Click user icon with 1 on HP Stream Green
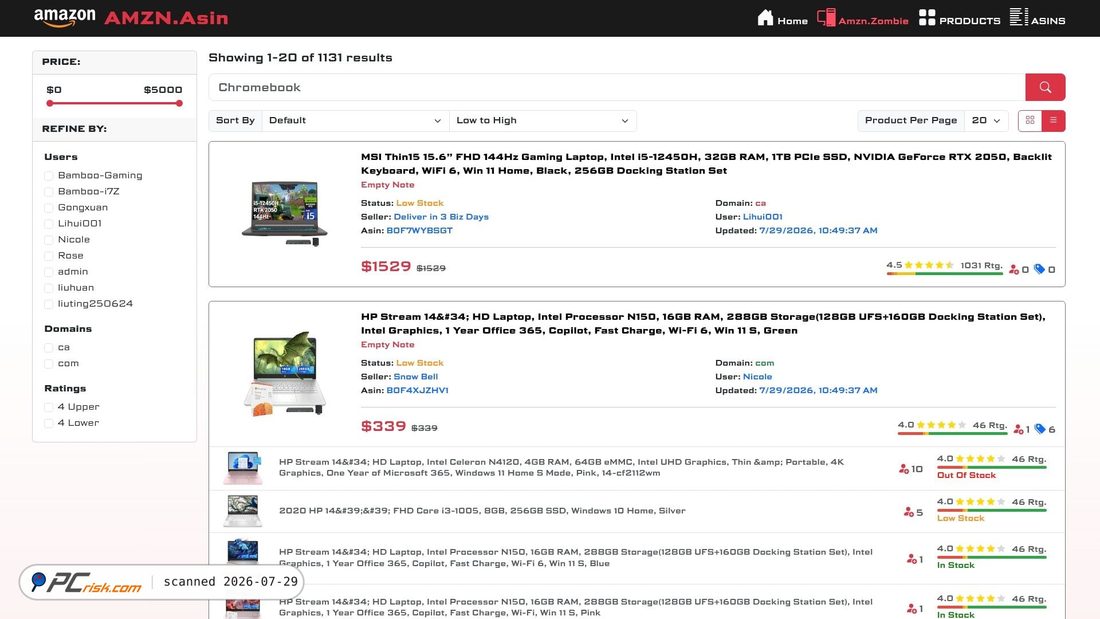The height and width of the screenshot is (619, 1100). [1019, 430]
